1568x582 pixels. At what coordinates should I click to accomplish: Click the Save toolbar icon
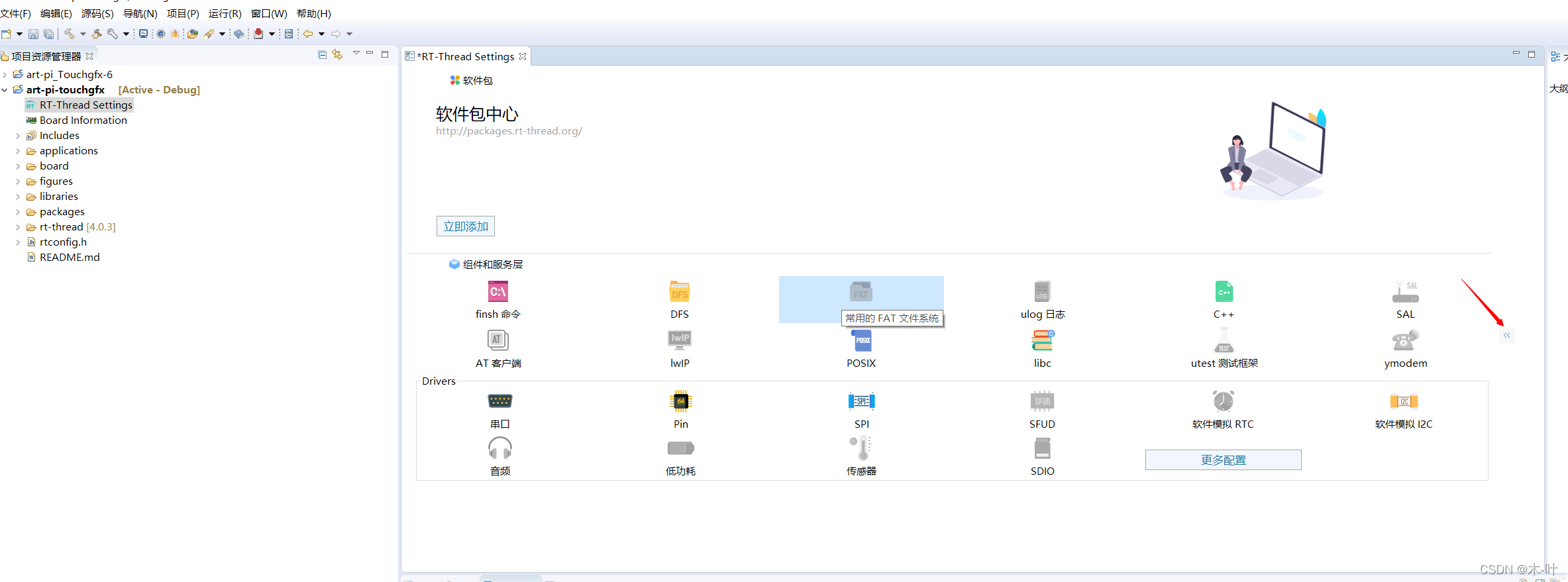pyautogui.click(x=33, y=34)
